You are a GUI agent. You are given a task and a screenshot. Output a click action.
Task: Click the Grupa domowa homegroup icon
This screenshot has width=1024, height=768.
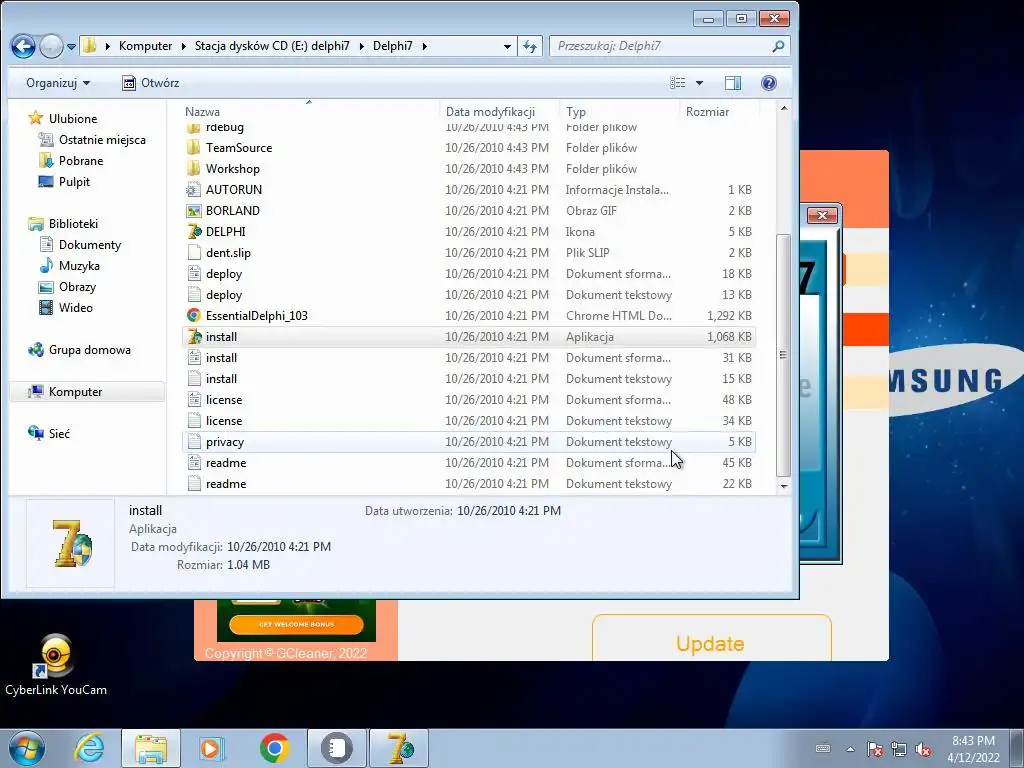click(x=35, y=350)
